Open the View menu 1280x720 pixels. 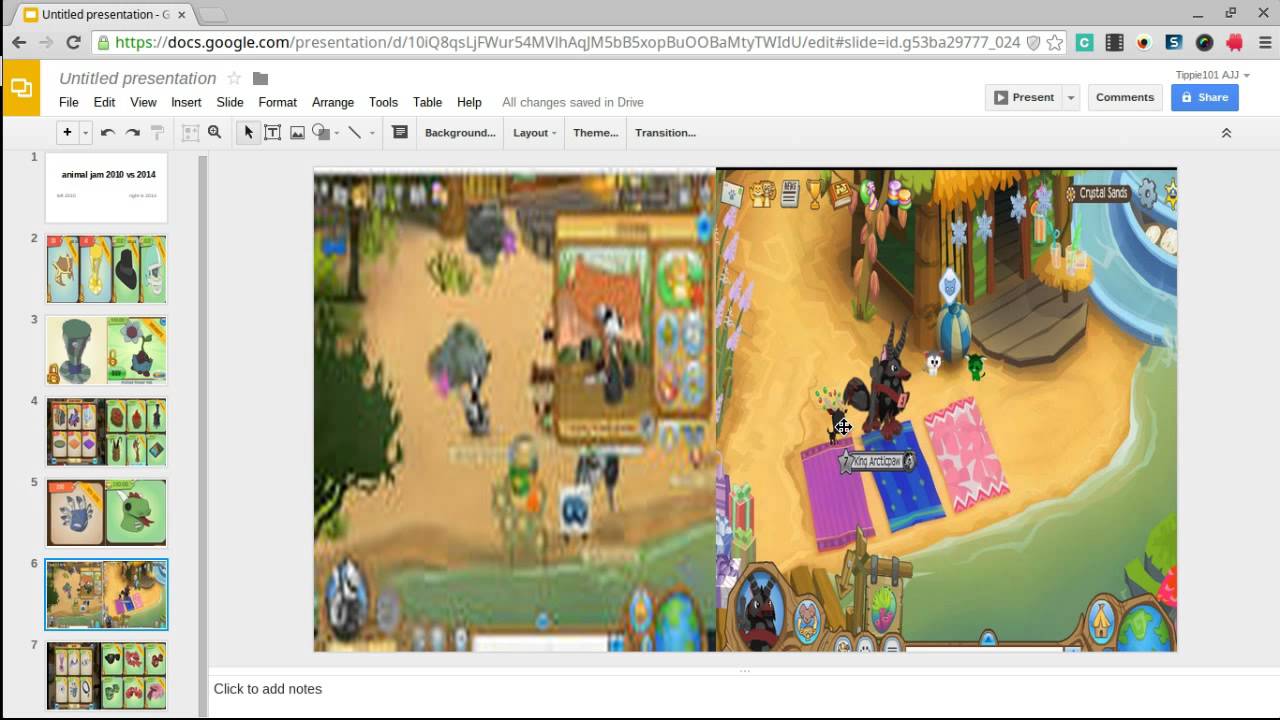click(x=143, y=102)
